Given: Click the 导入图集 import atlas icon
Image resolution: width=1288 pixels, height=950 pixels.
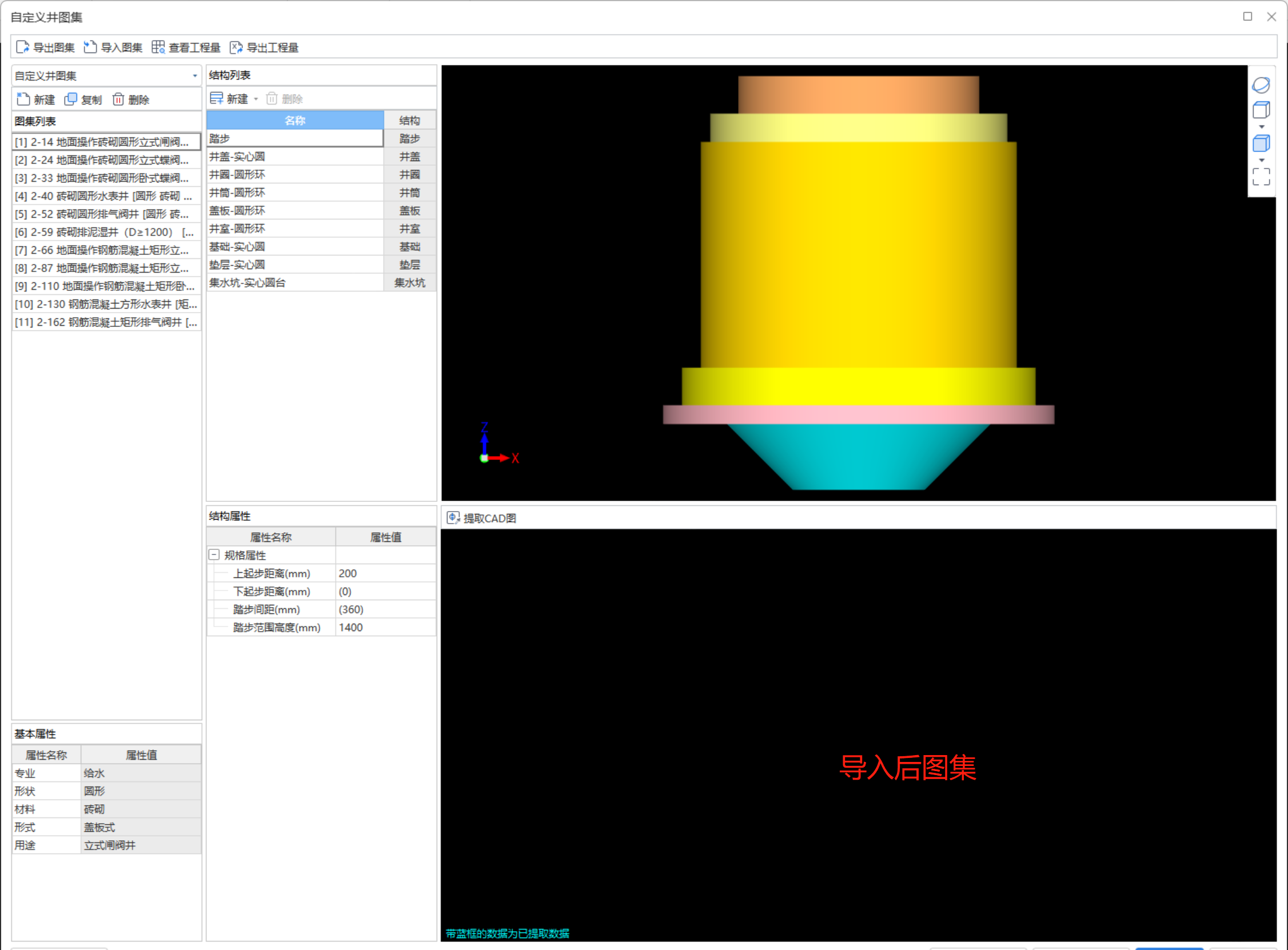Looking at the screenshot, I should click(90, 47).
